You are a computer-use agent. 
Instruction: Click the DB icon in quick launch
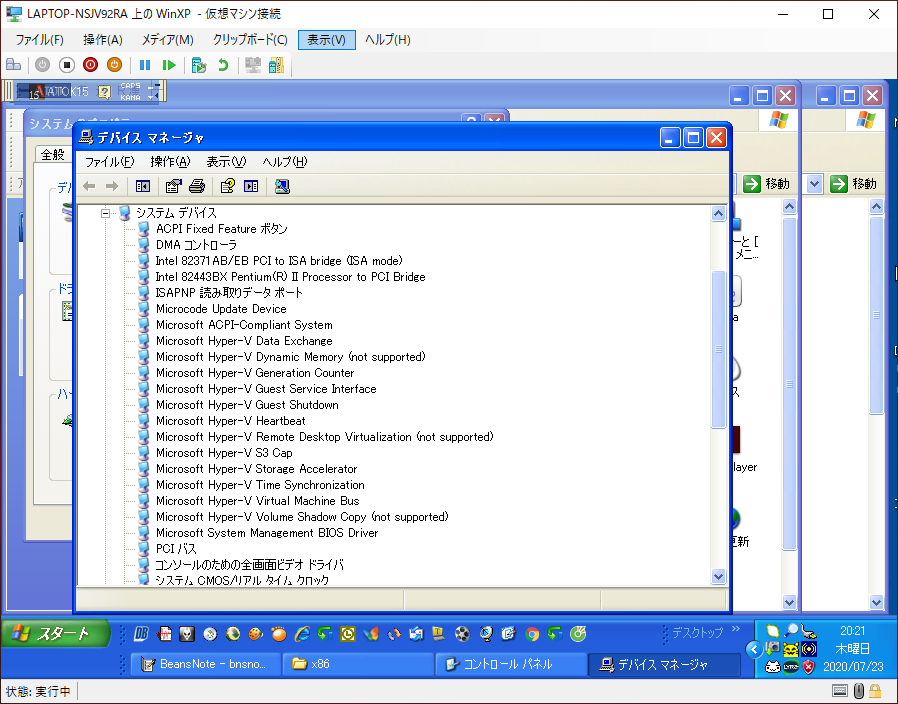(141, 634)
